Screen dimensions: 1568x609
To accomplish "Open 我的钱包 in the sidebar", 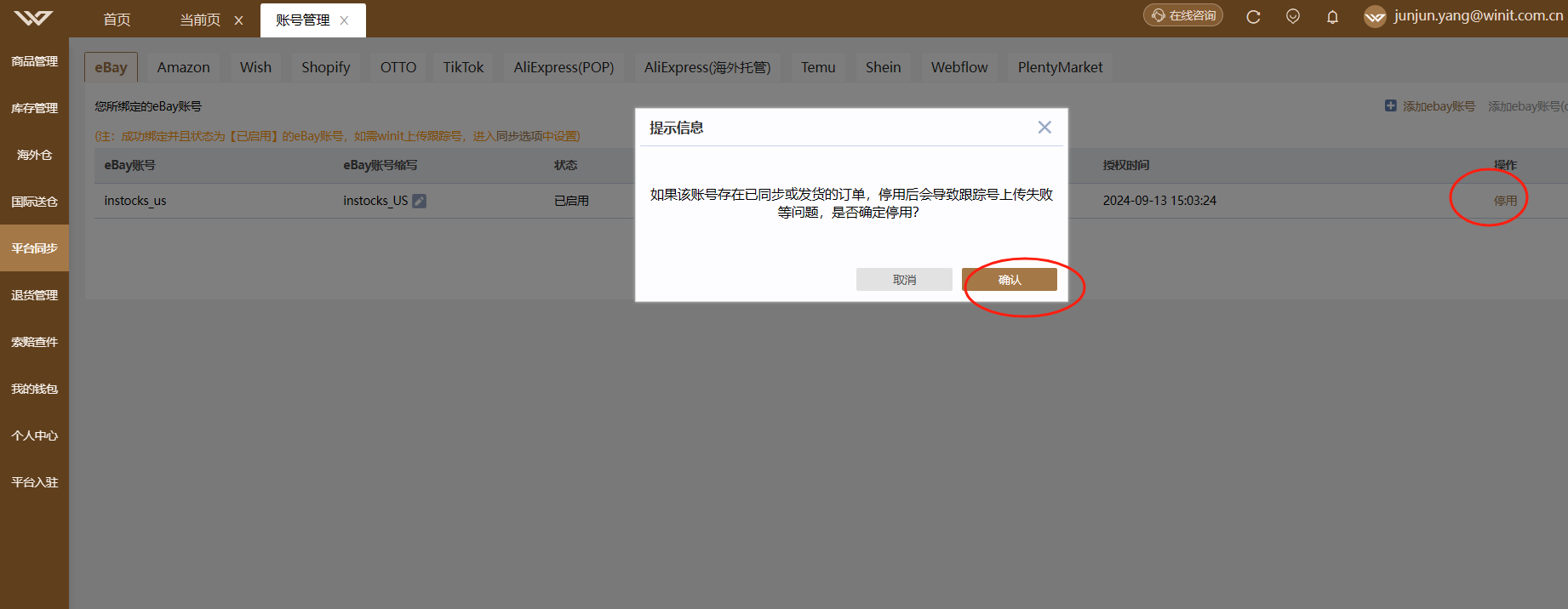I will coord(34,389).
